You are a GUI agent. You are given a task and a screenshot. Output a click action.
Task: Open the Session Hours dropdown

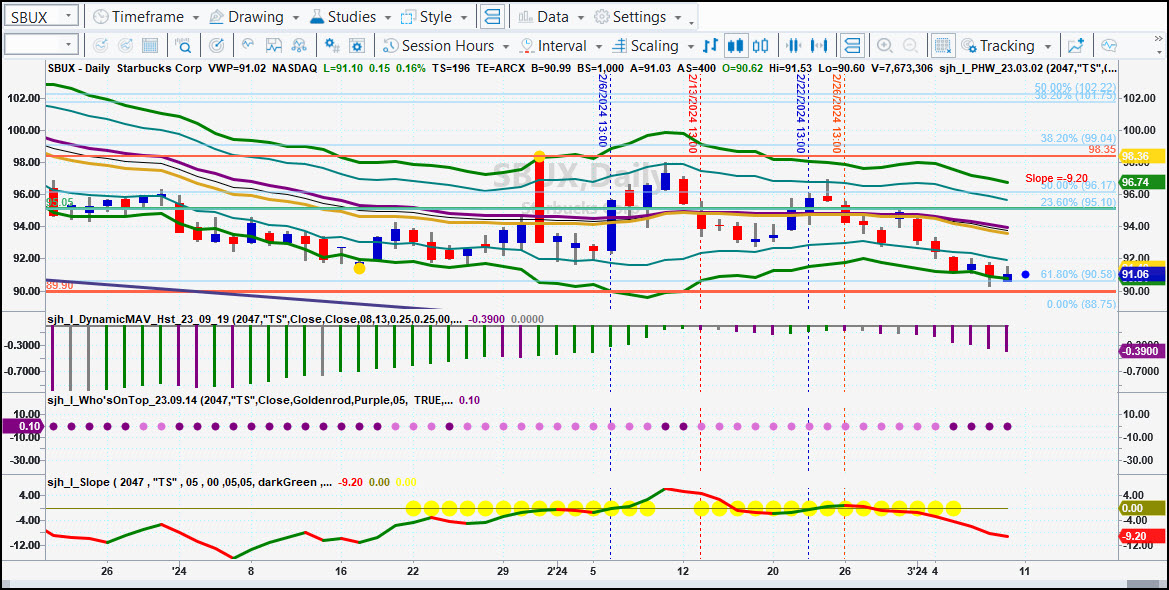coord(446,45)
